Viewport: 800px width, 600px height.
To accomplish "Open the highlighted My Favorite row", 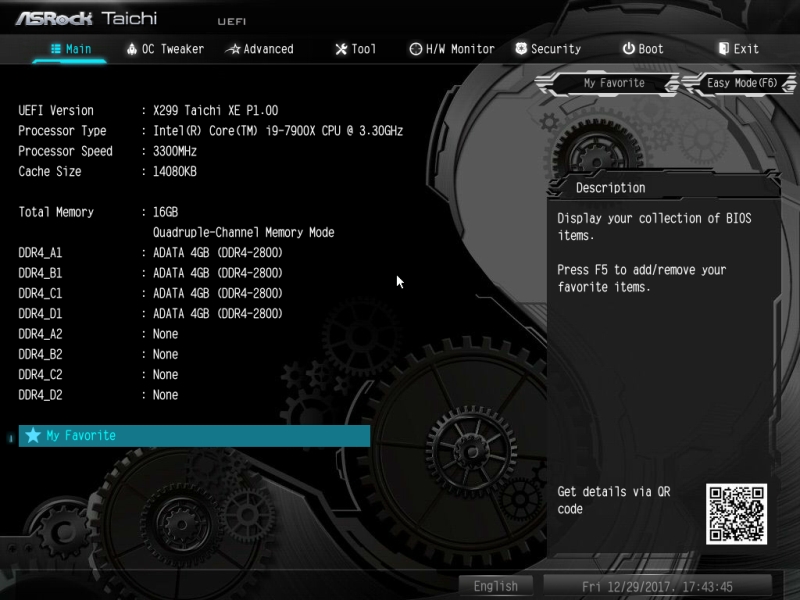I will pos(194,436).
